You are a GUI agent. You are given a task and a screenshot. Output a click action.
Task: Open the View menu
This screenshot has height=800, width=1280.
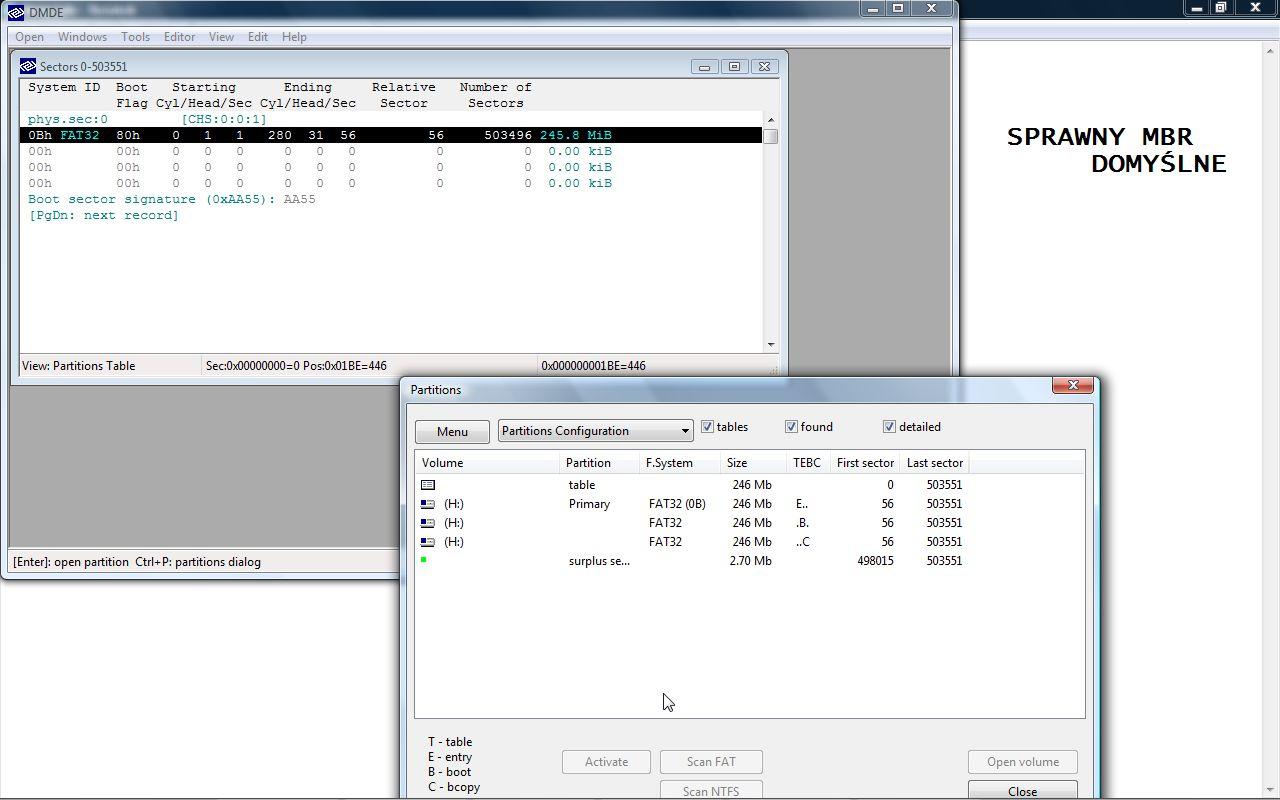point(221,37)
